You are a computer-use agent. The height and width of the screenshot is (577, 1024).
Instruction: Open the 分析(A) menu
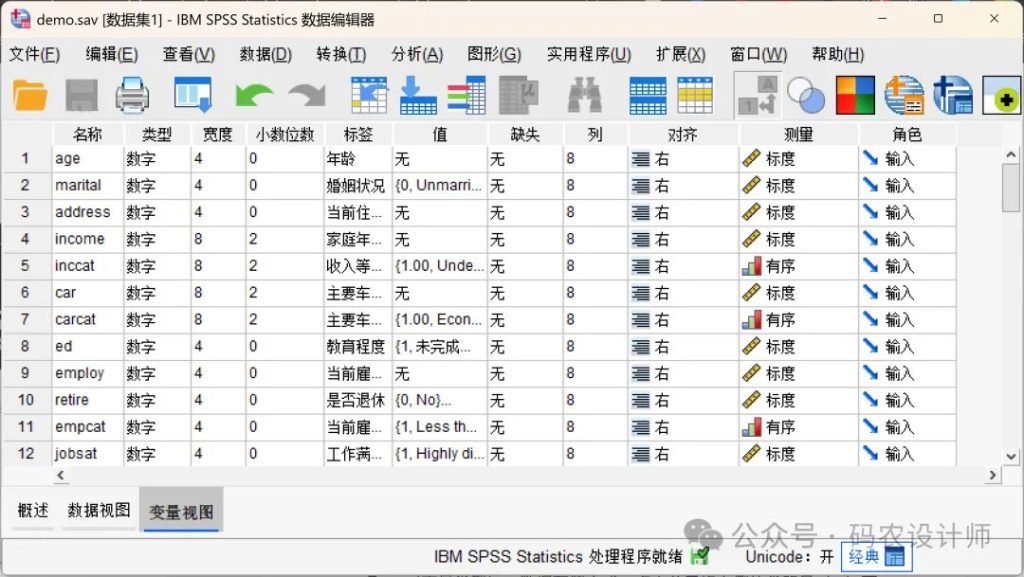[x=417, y=54]
